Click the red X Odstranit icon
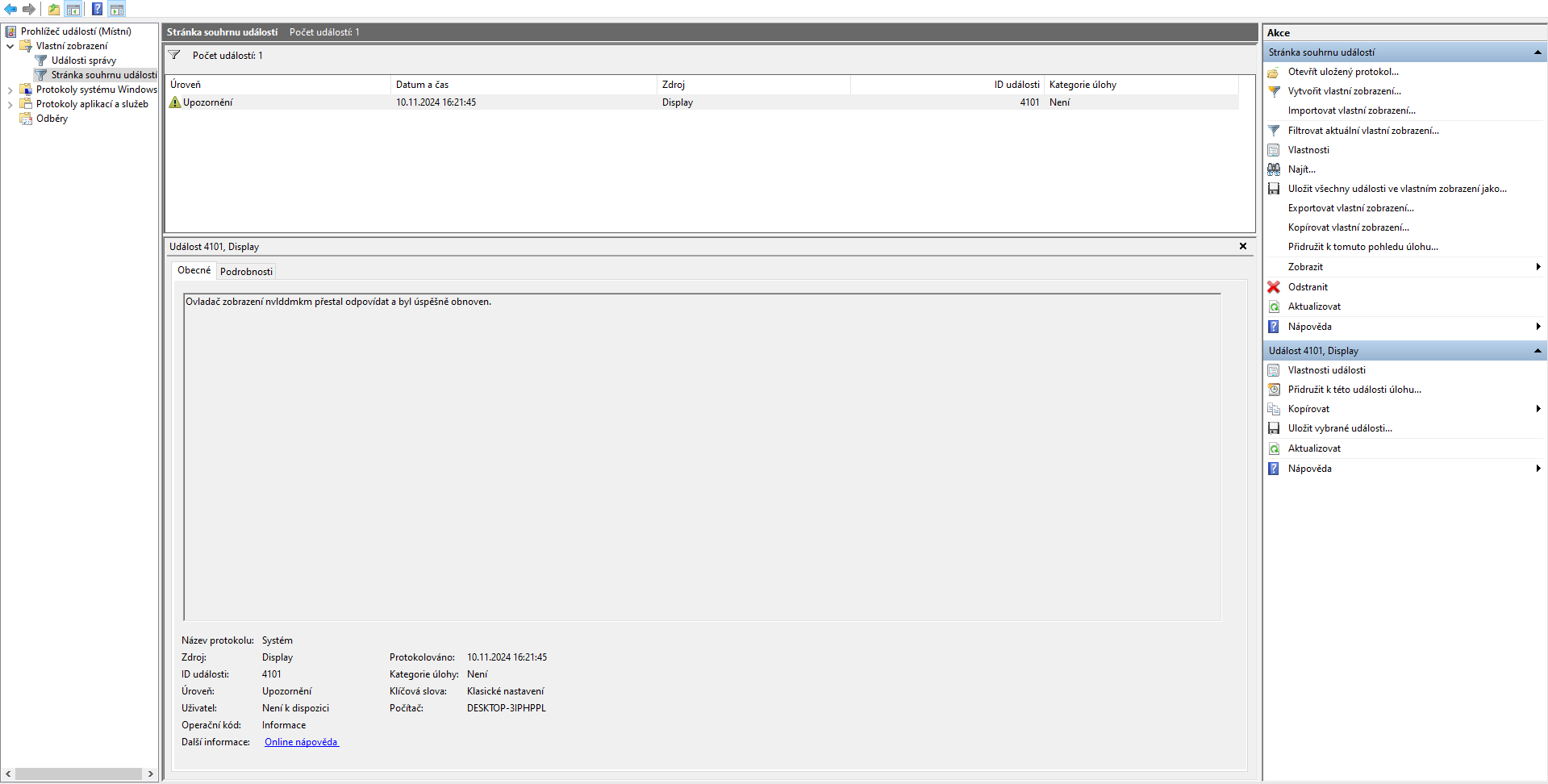The image size is (1548, 784). pyautogui.click(x=1274, y=287)
